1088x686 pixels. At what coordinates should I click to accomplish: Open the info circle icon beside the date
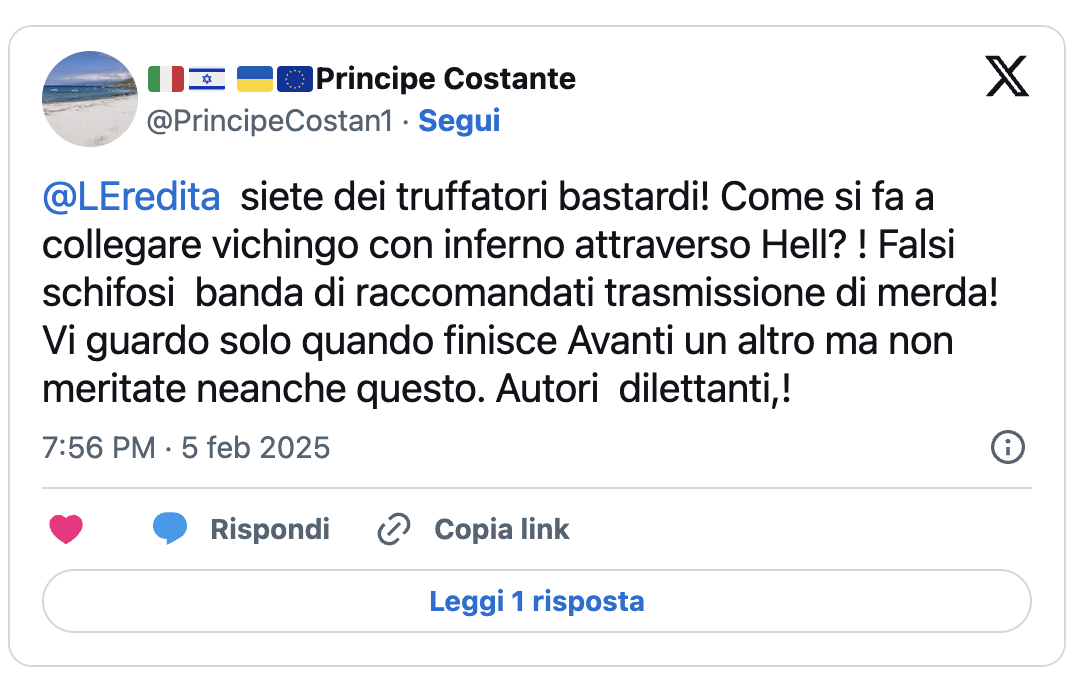[1008, 447]
